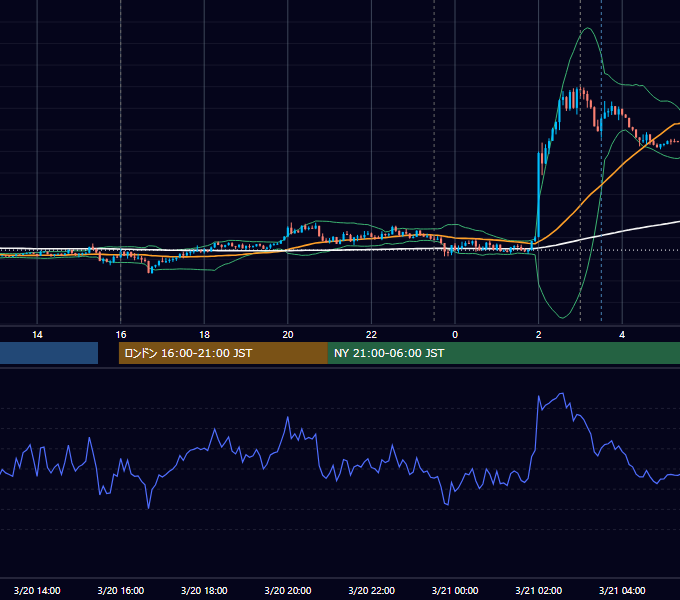Click the 0 hour label on price chart axis
The image size is (680, 600).
pos(455,335)
